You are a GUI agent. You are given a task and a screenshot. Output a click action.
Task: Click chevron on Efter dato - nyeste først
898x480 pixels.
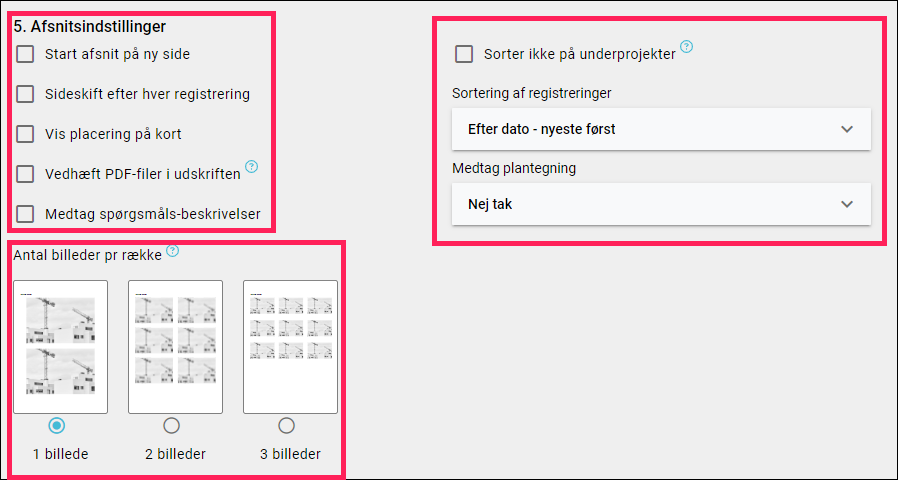click(847, 129)
